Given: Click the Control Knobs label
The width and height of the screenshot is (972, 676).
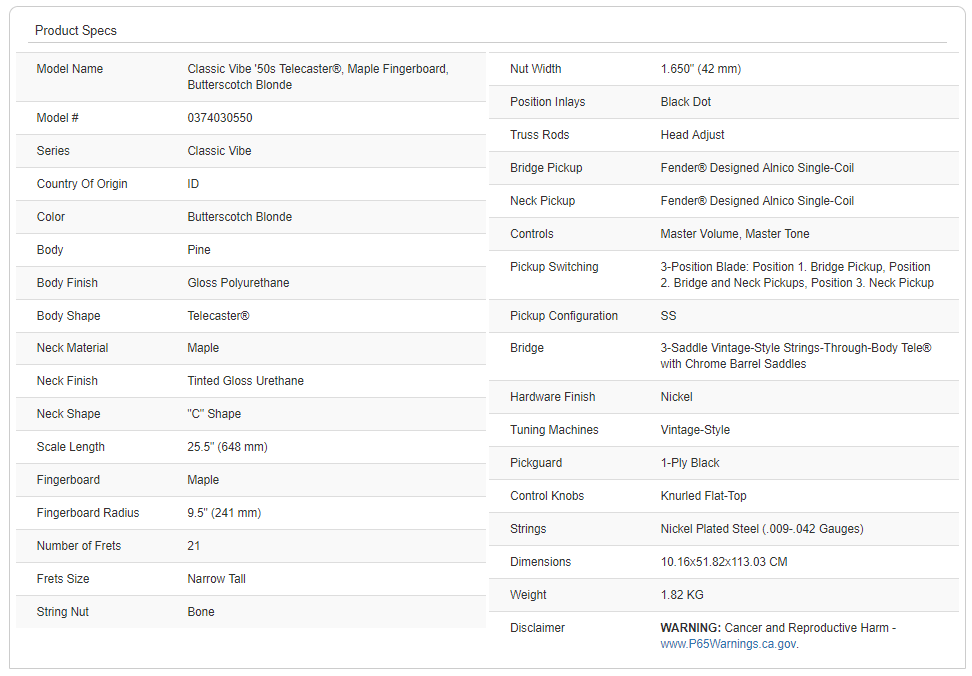Looking at the screenshot, I should [547, 496].
